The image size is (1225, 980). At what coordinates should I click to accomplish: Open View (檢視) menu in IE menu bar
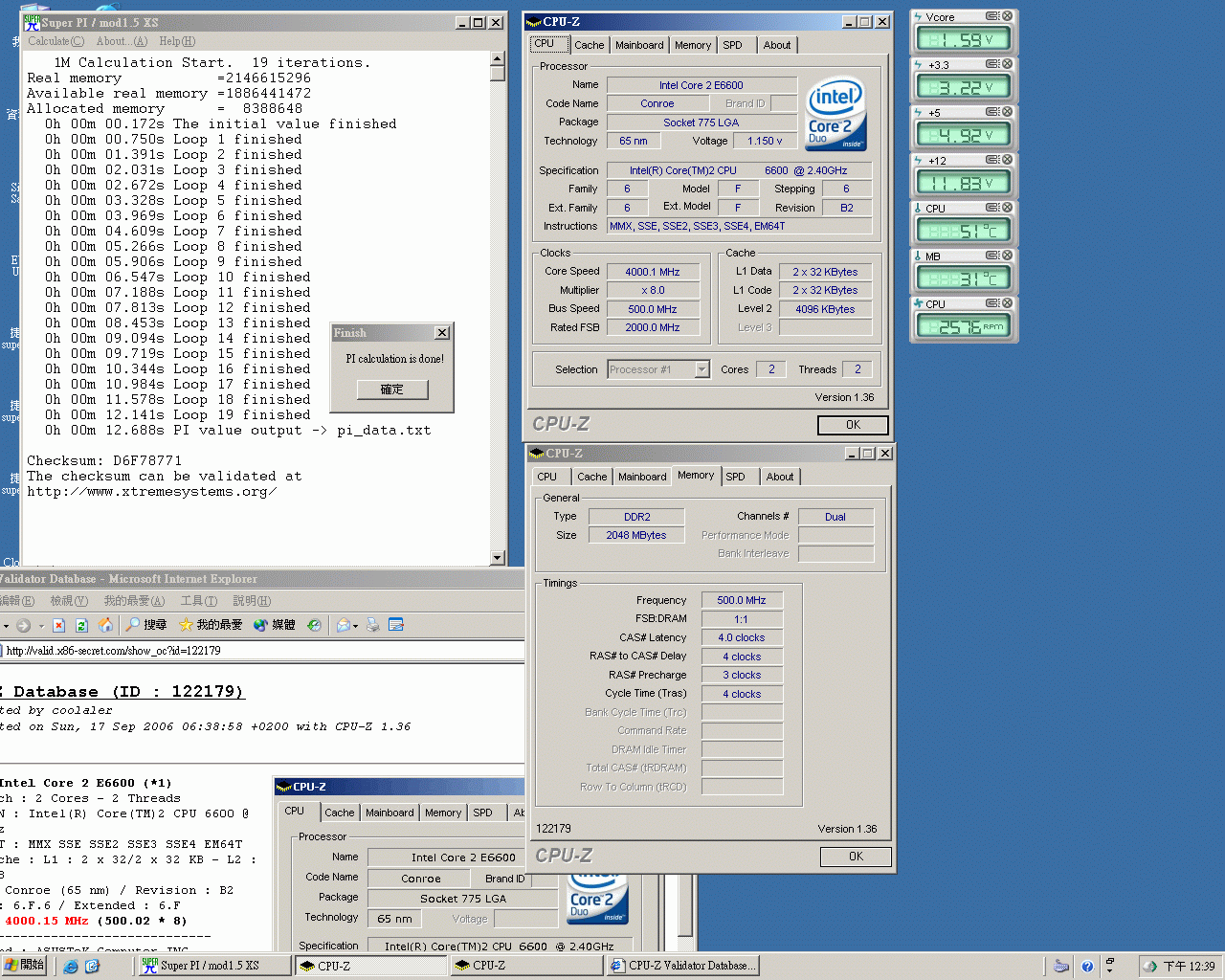click(x=69, y=601)
